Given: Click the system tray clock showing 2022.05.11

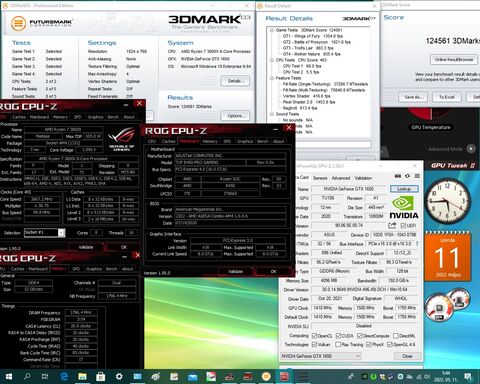Looking at the screenshot, I should 446,377.
